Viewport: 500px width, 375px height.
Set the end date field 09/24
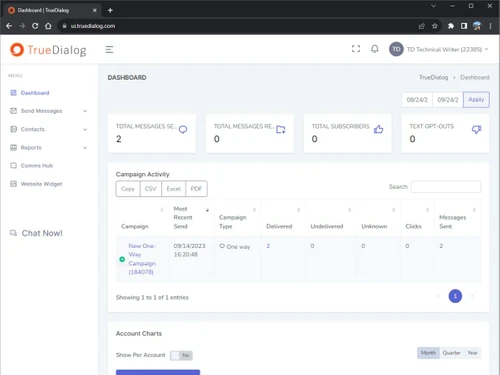coord(448,100)
